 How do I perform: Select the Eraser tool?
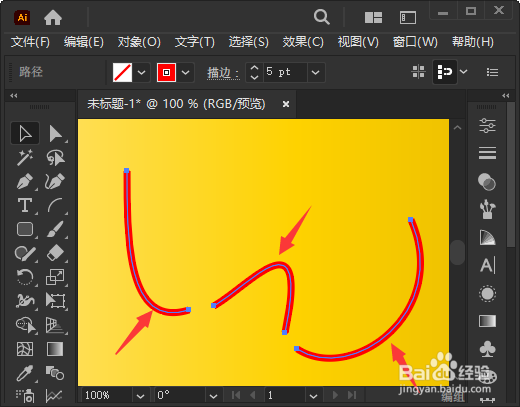55,253
